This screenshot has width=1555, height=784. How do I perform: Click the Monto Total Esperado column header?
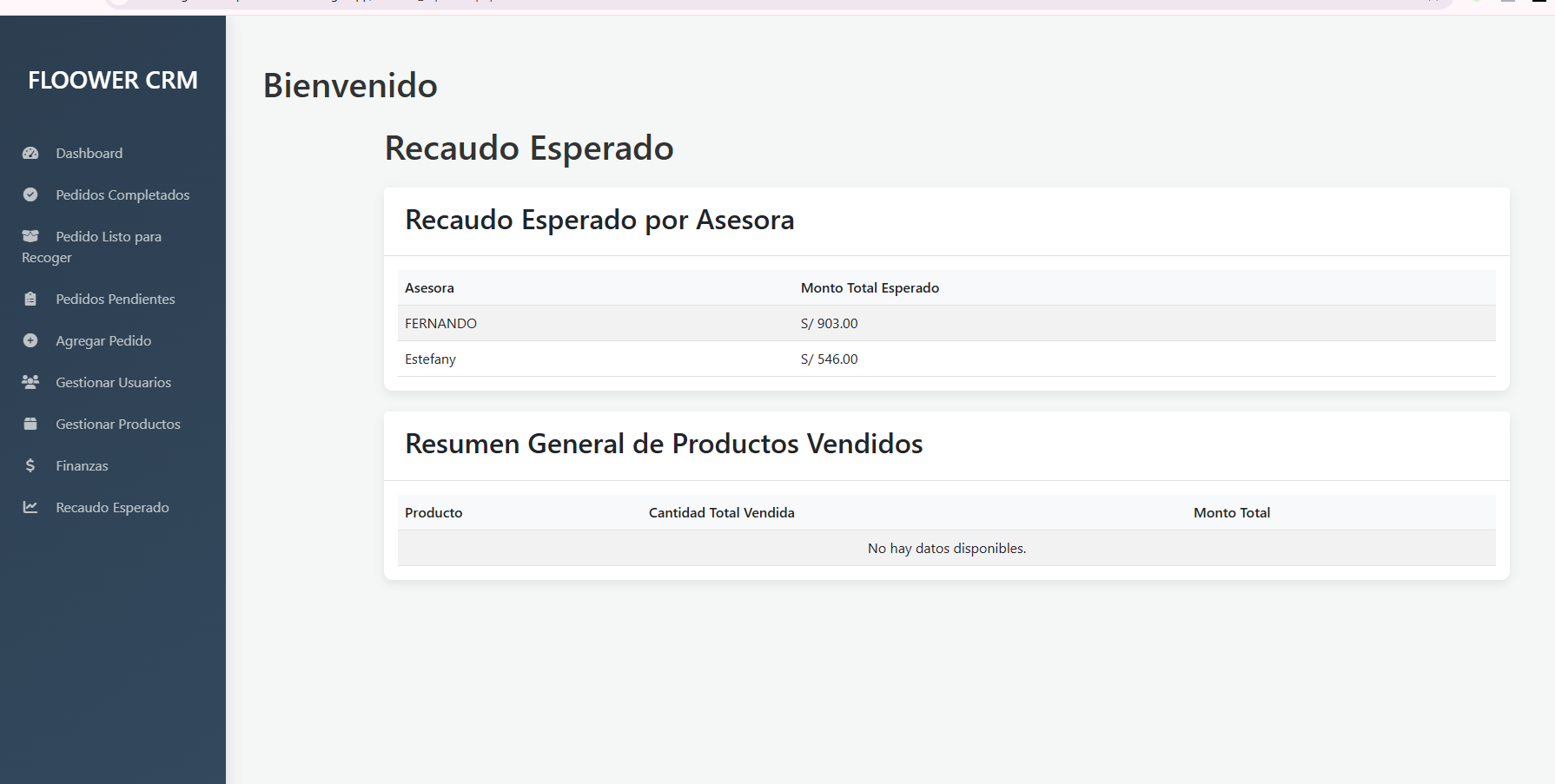[x=870, y=288]
